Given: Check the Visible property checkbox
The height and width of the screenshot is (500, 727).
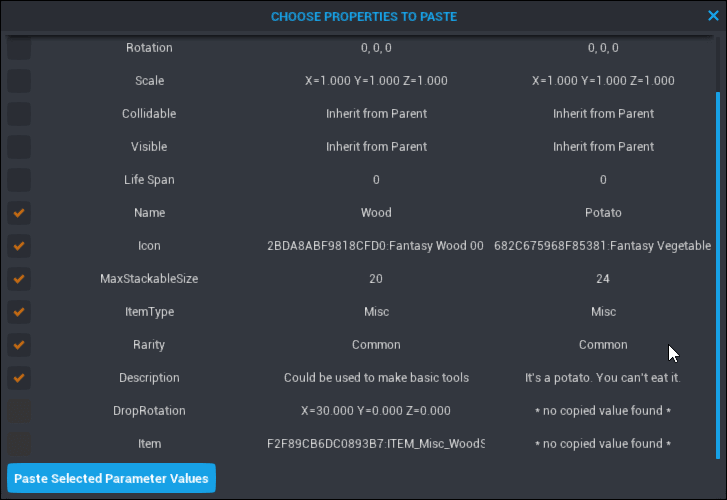Looking at the screenshot, I should coord(19,147).
